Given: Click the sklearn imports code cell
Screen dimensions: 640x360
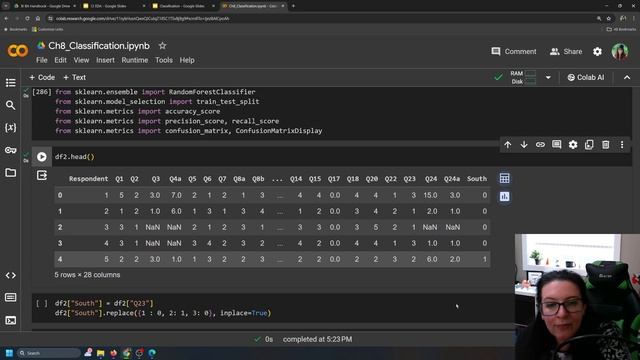Looking at the screenshot, I should click(331, 111).
